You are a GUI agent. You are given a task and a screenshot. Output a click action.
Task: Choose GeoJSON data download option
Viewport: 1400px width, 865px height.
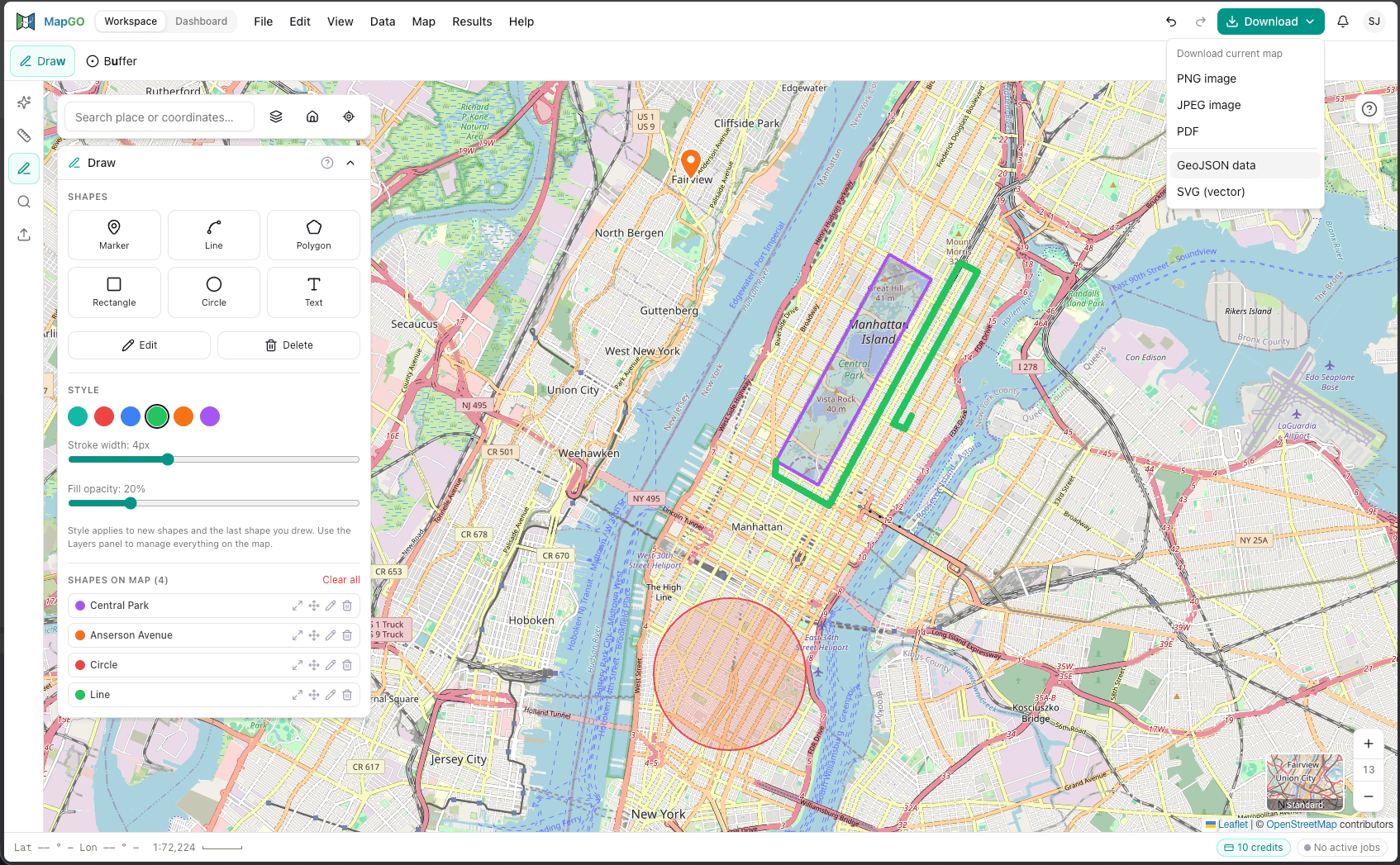[x=1245, y=165]
